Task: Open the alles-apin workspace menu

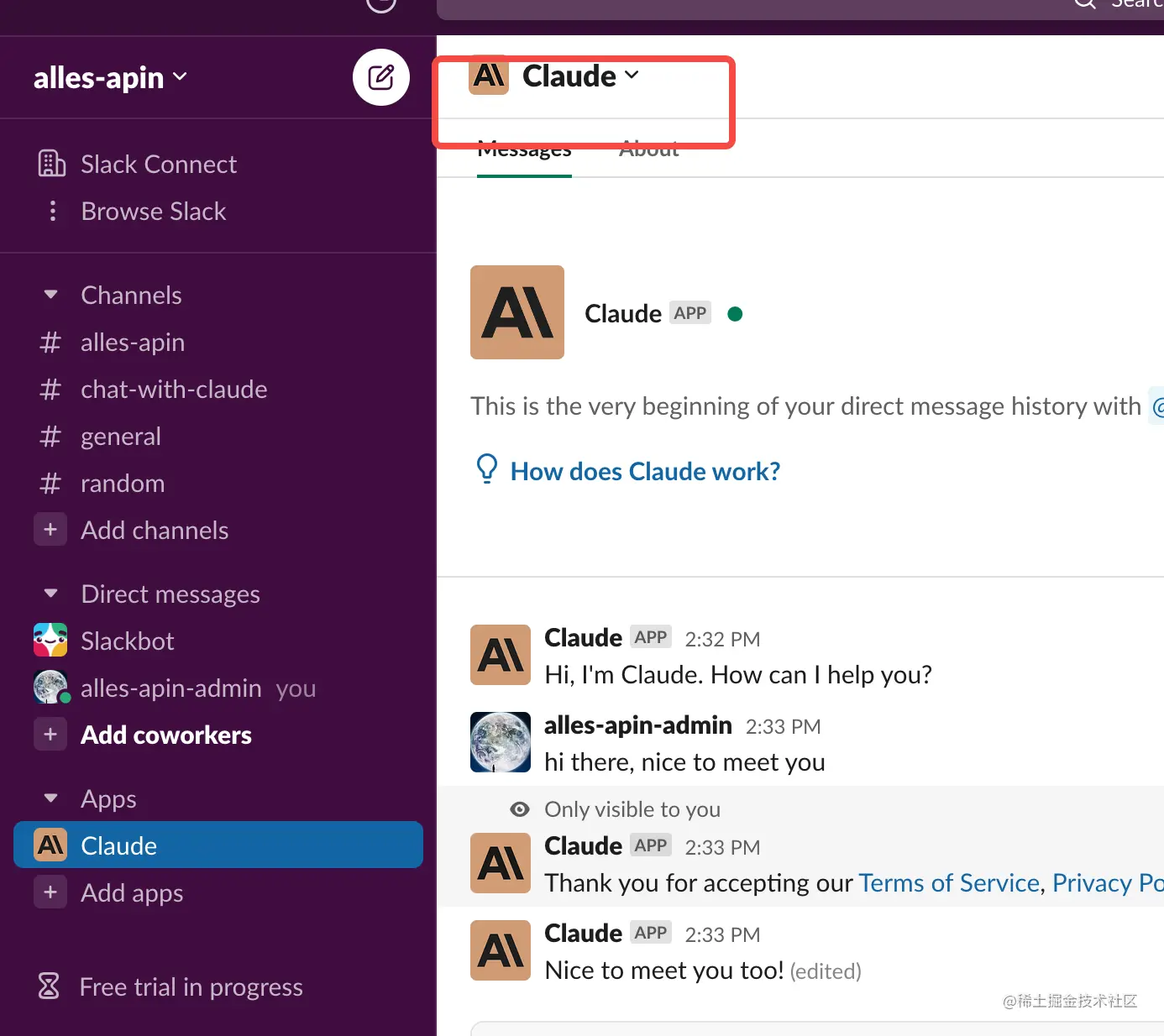Action: 110,78
